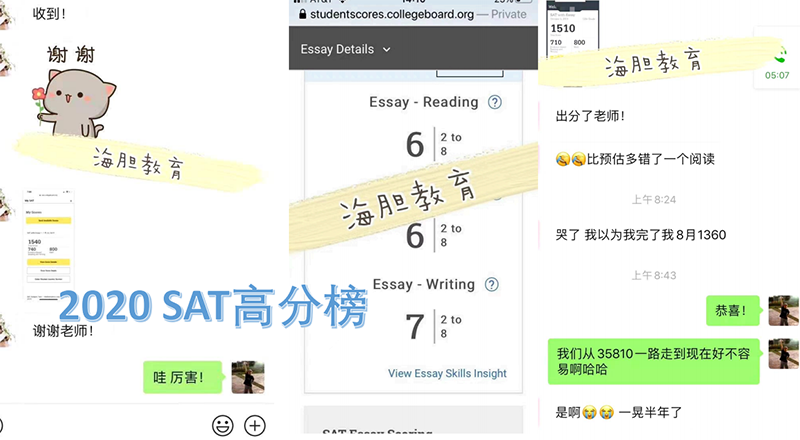800x440 pixels.
Task: Open the emoji picker smiley icon
Action: pos(222,425)
